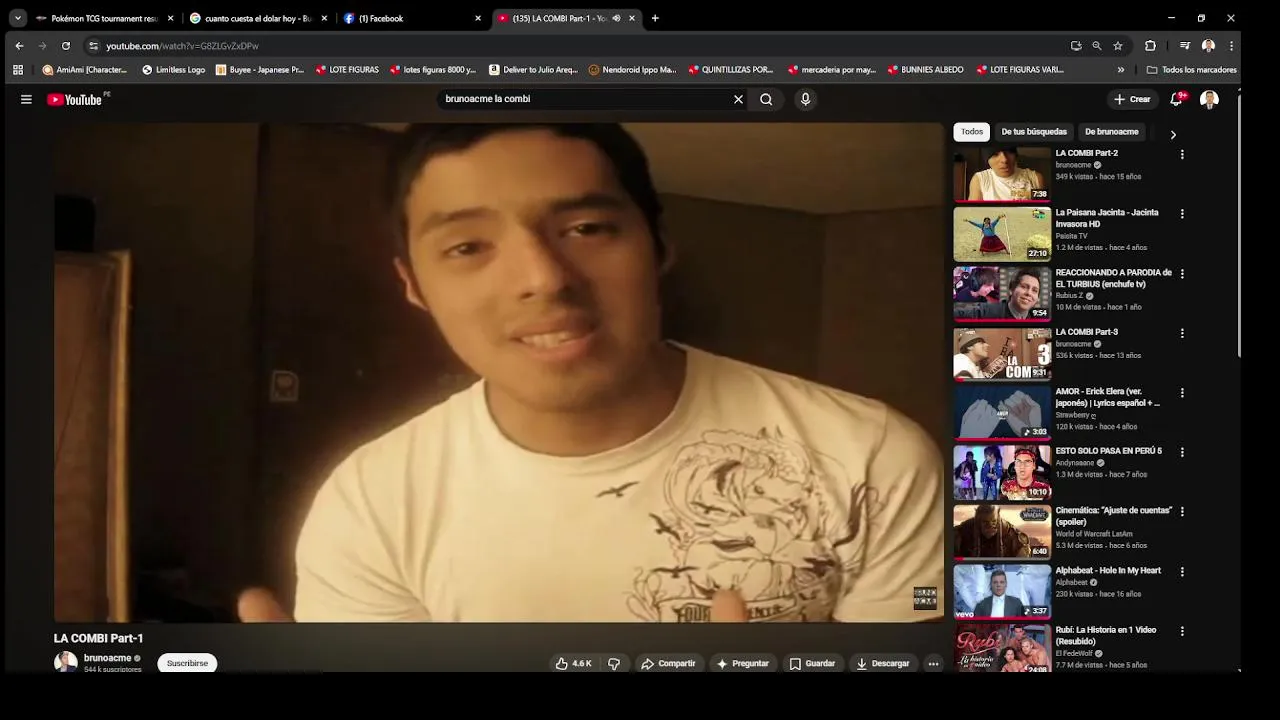Click the Crear create button
This screenshot has height=720, width=1280.
pyautogui.click(x=1132, y=99)
